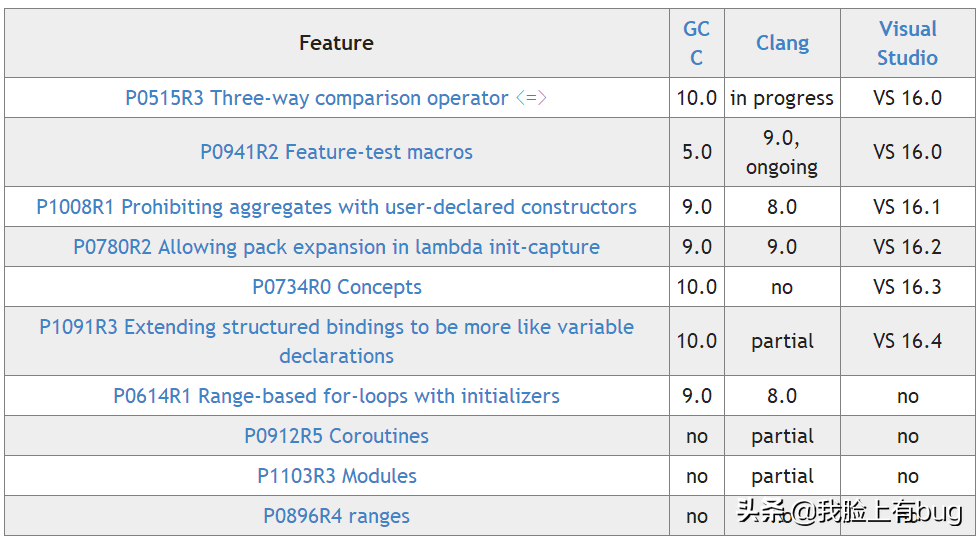Screen dimensions: 979x540
Task: Click the Feature column header
Action: tap(336, 43)
